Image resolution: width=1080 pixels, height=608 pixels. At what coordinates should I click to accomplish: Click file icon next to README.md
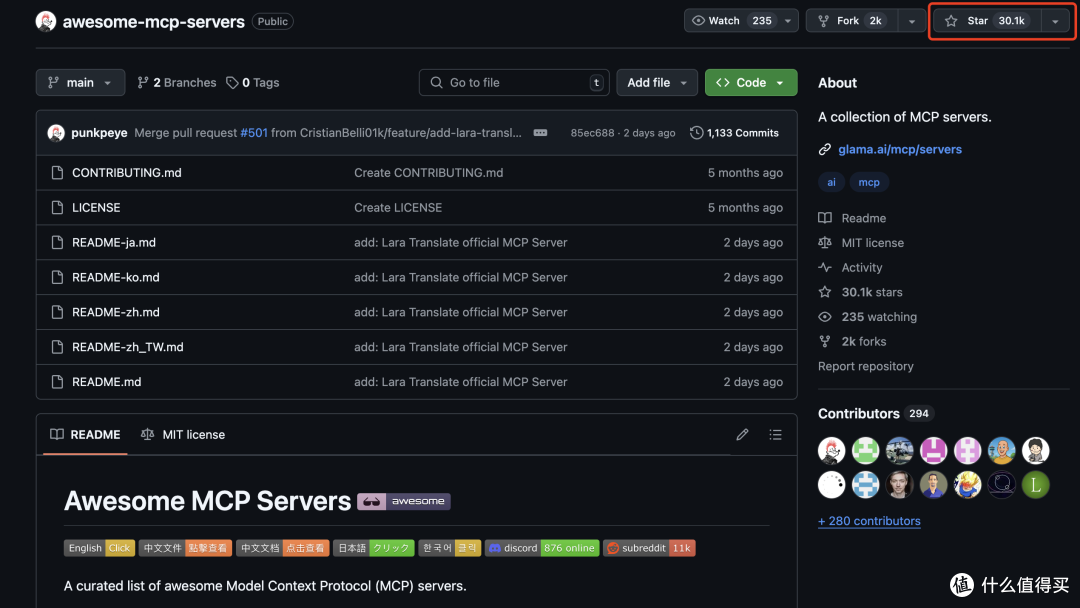coord(57,381)
